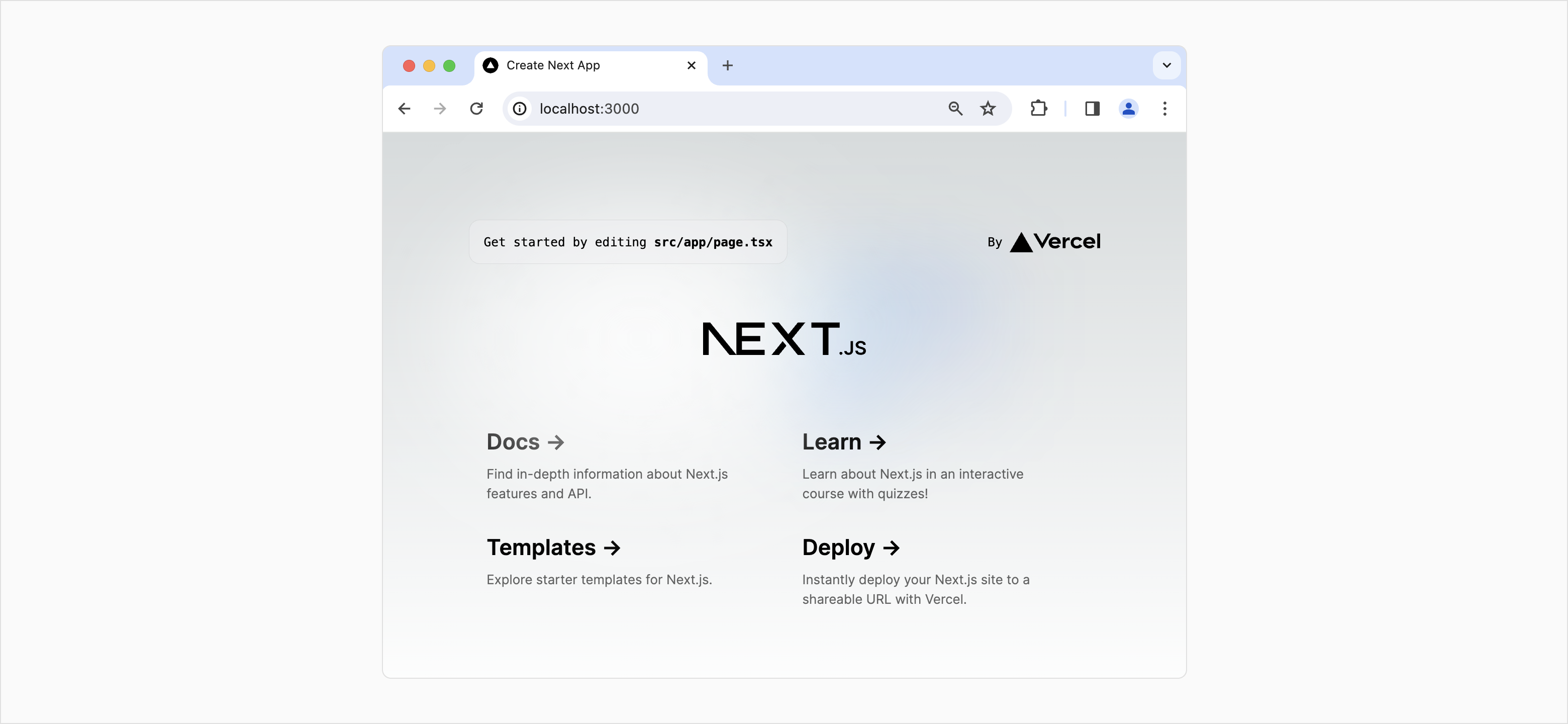Image resolution: width=1568 pixels, height=724 pixels.
Task: Click the Next.js logo on the page
Action: click(783, 338)
